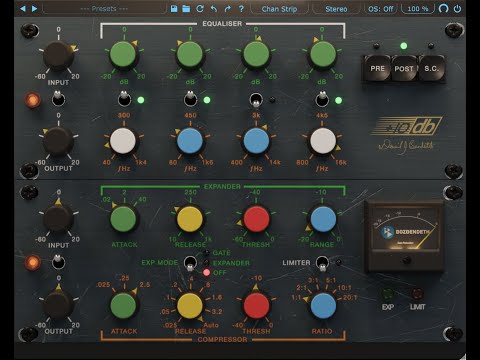Click the reload preset icon
Image resolution: width=480 pixels, height=360 pixels.
(200, 9)
